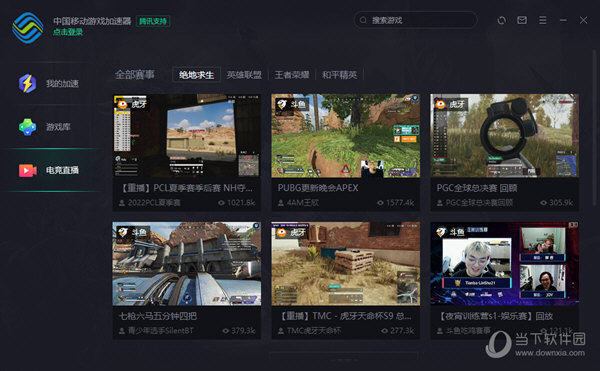Focus the 搜索游戏 search field
Screen dimensions: 600x371
pos(415,20)
